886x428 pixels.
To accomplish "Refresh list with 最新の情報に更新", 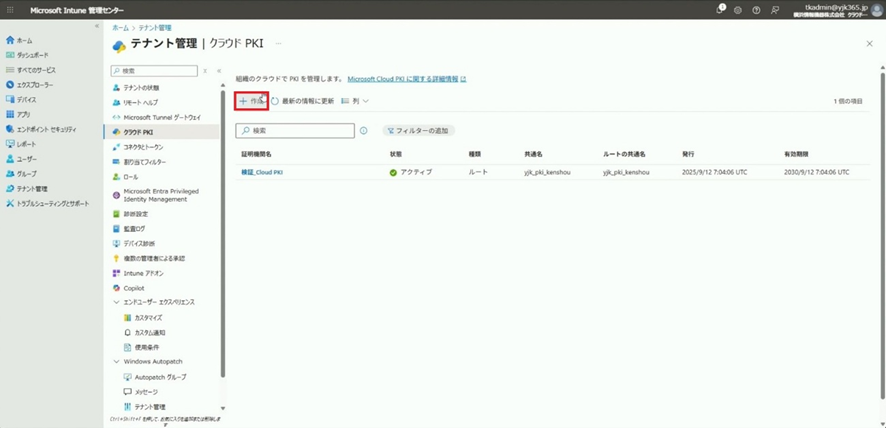I will tap(302, 101).
